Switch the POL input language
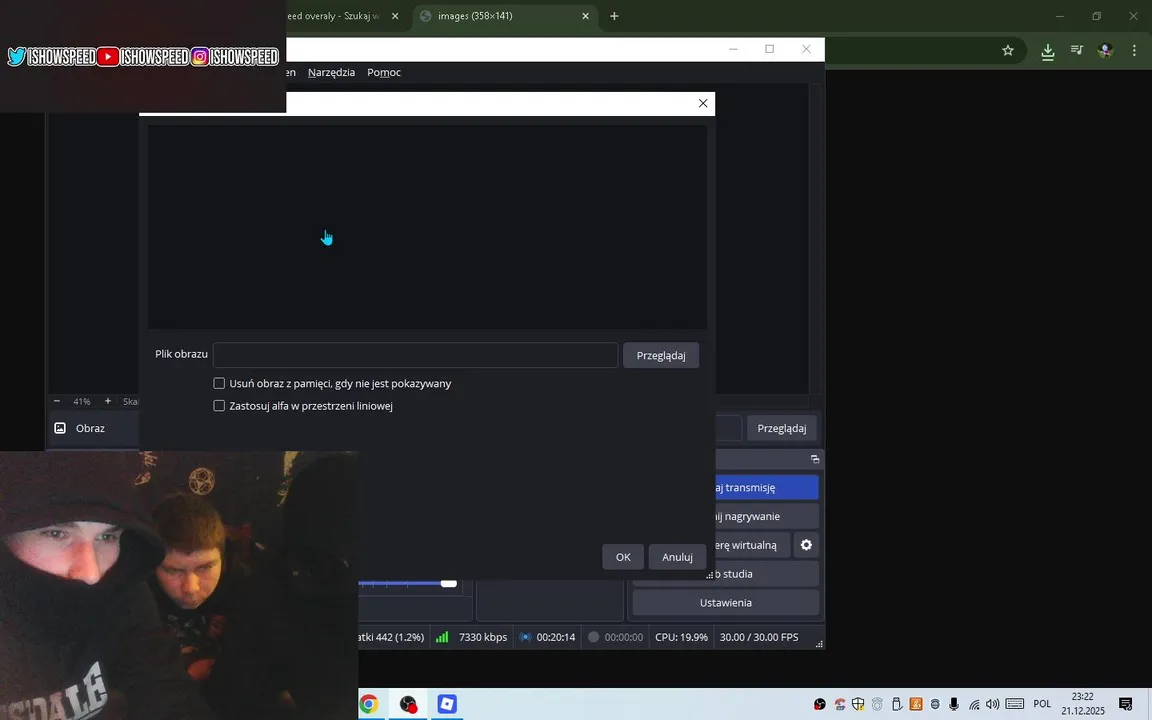The width and height of the screenshot is (1152, 720). [1042, 705]
